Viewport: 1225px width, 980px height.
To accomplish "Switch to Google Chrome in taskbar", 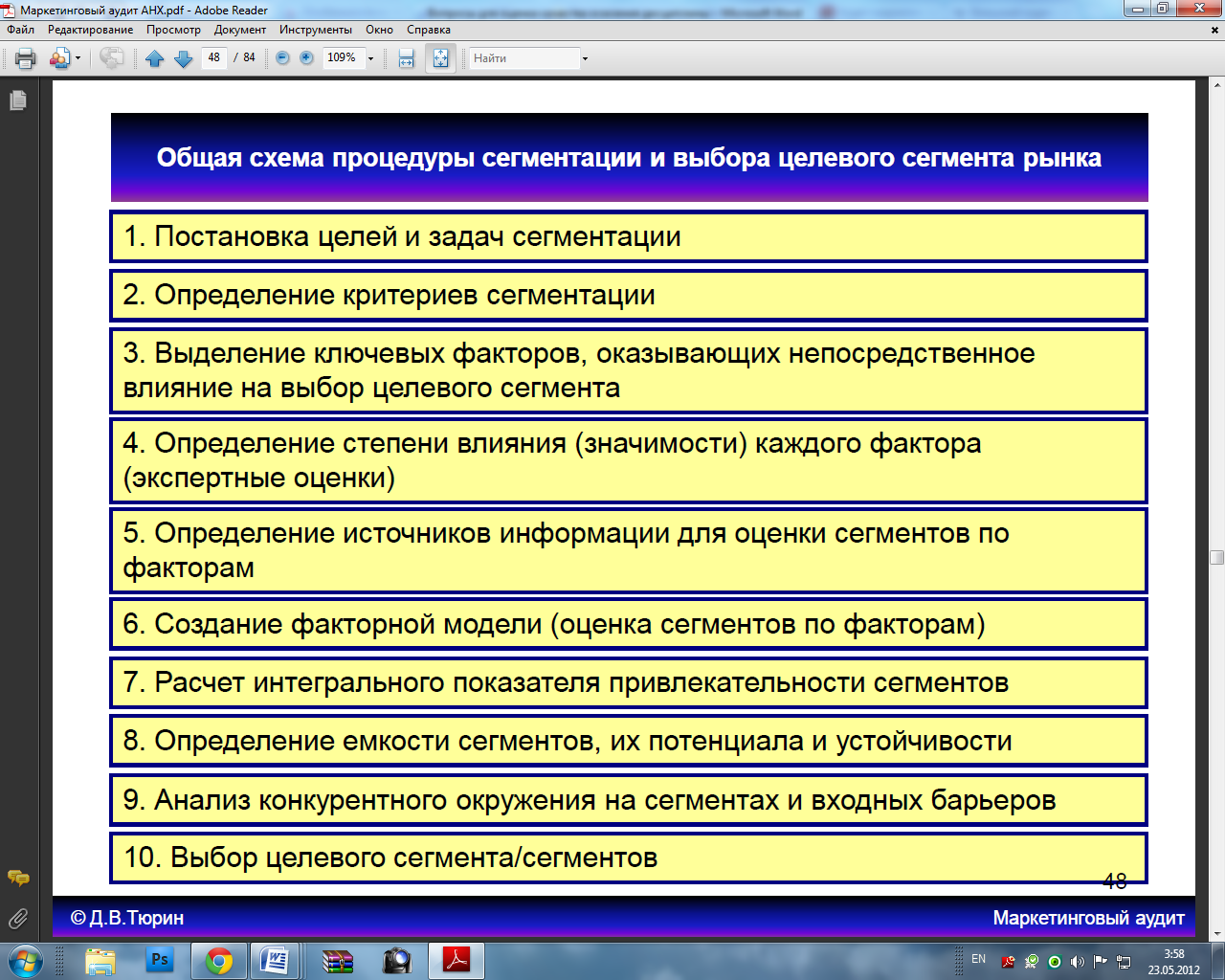I will [x=219, y=961].
